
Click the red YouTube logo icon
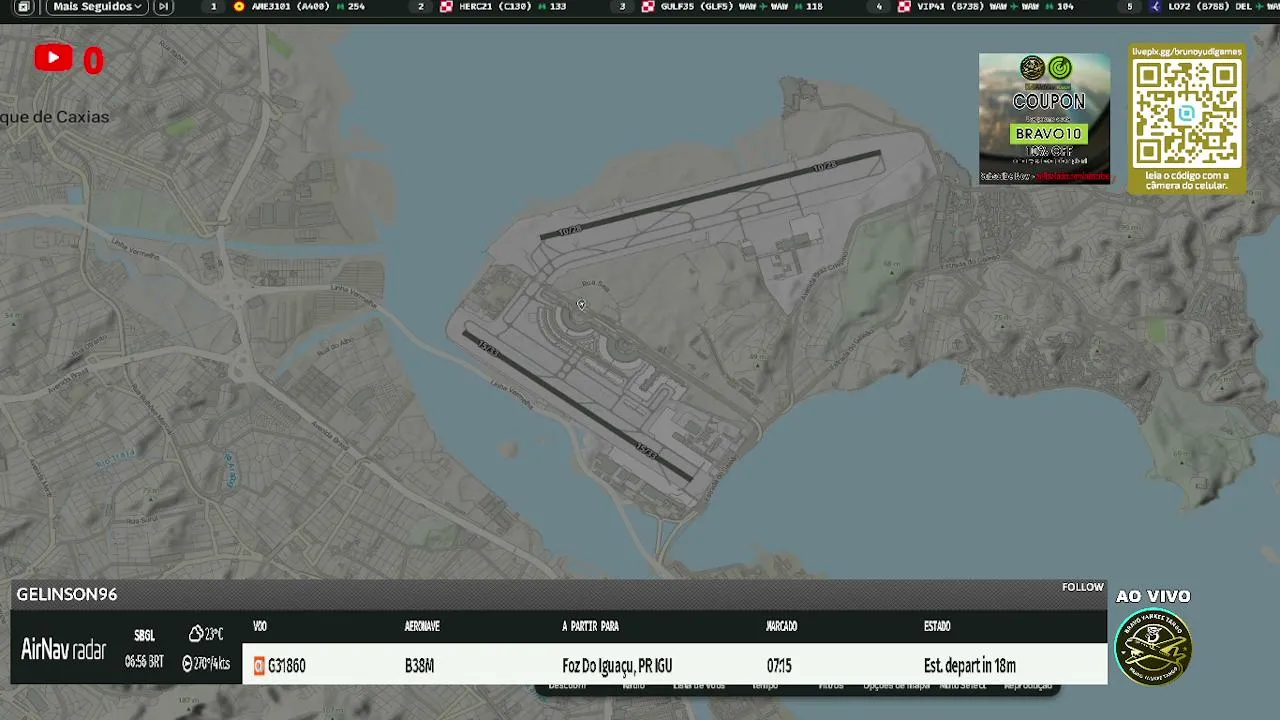click(53, 58)
